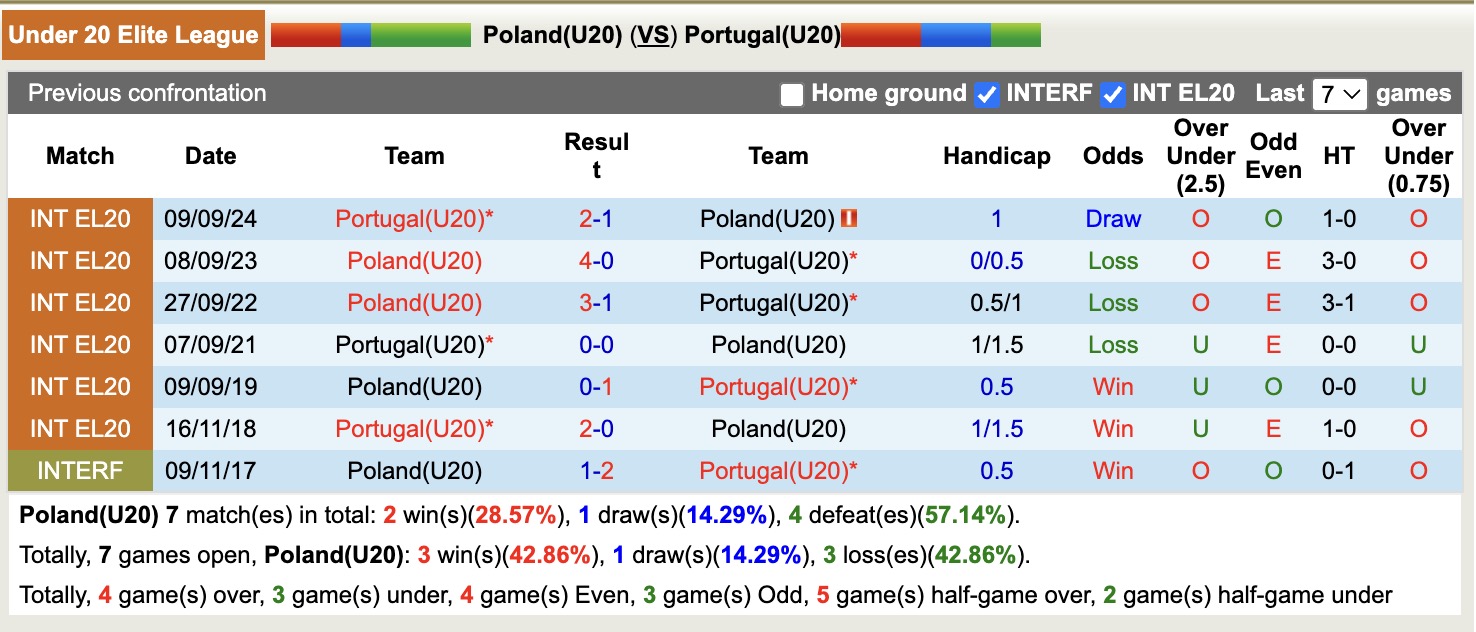Click the Under 20 Elite League tab

(133, 36)
